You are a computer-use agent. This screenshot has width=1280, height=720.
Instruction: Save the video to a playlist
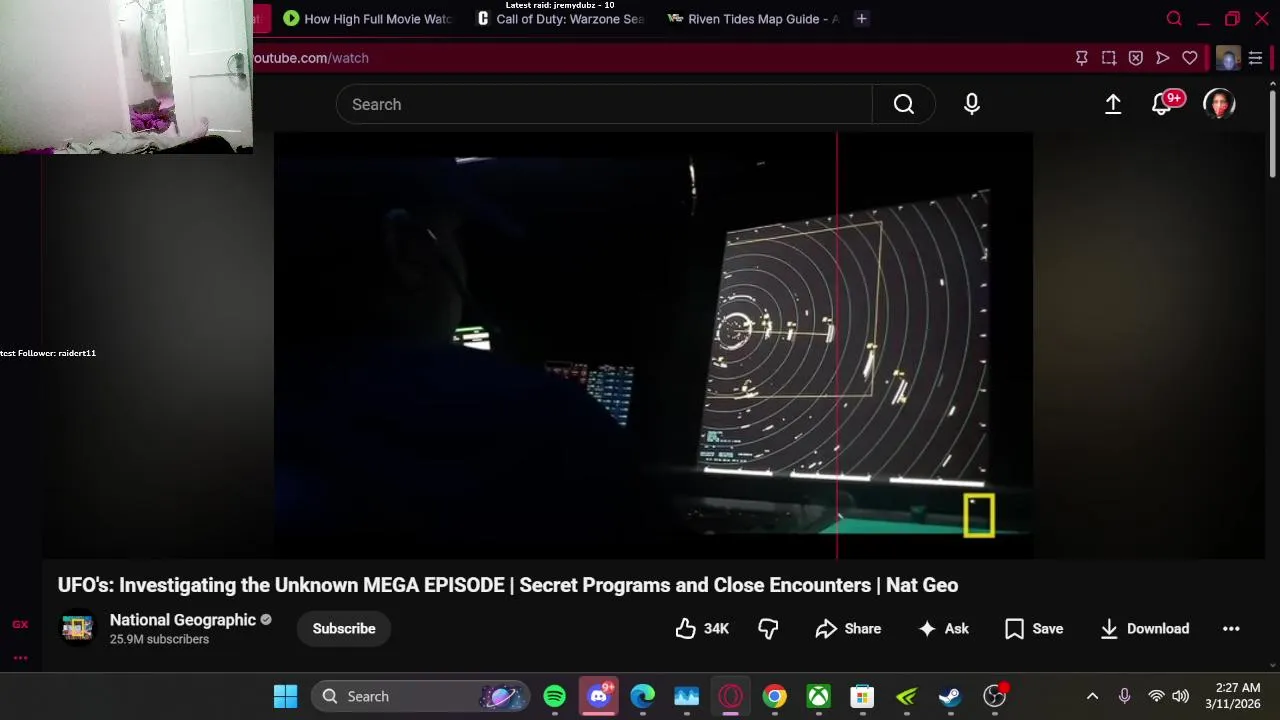[1034, 629]
